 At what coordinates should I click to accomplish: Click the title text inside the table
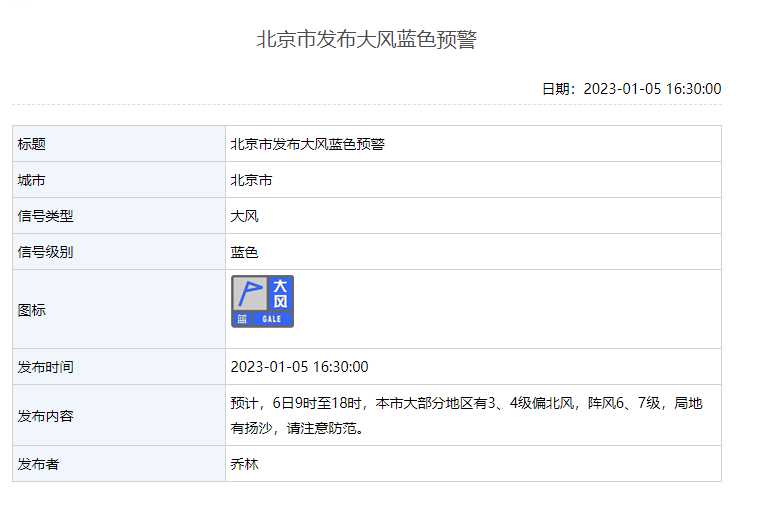(307, 144)
